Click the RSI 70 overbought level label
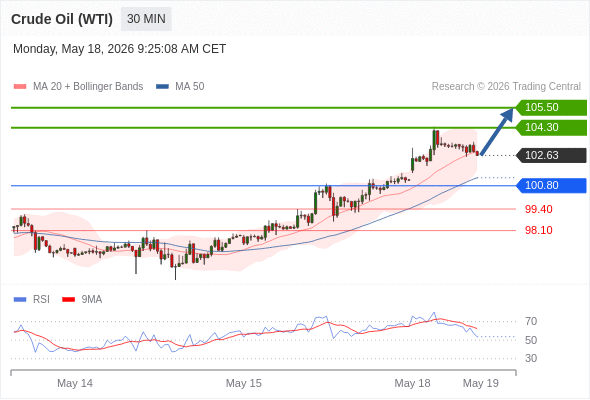This screenshot has width=590, height=400. pyautogui.click(x=531, y=321)
